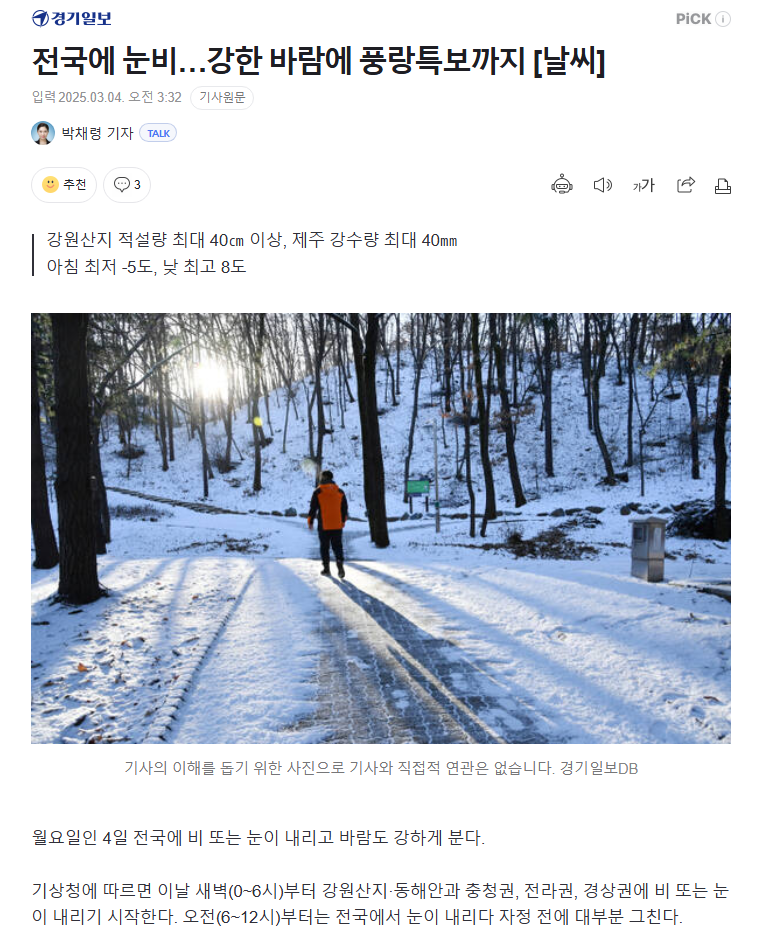Open reporter name 박채령 기자
The height and width of the screenshot is (939, 760).
coord(98,133)
